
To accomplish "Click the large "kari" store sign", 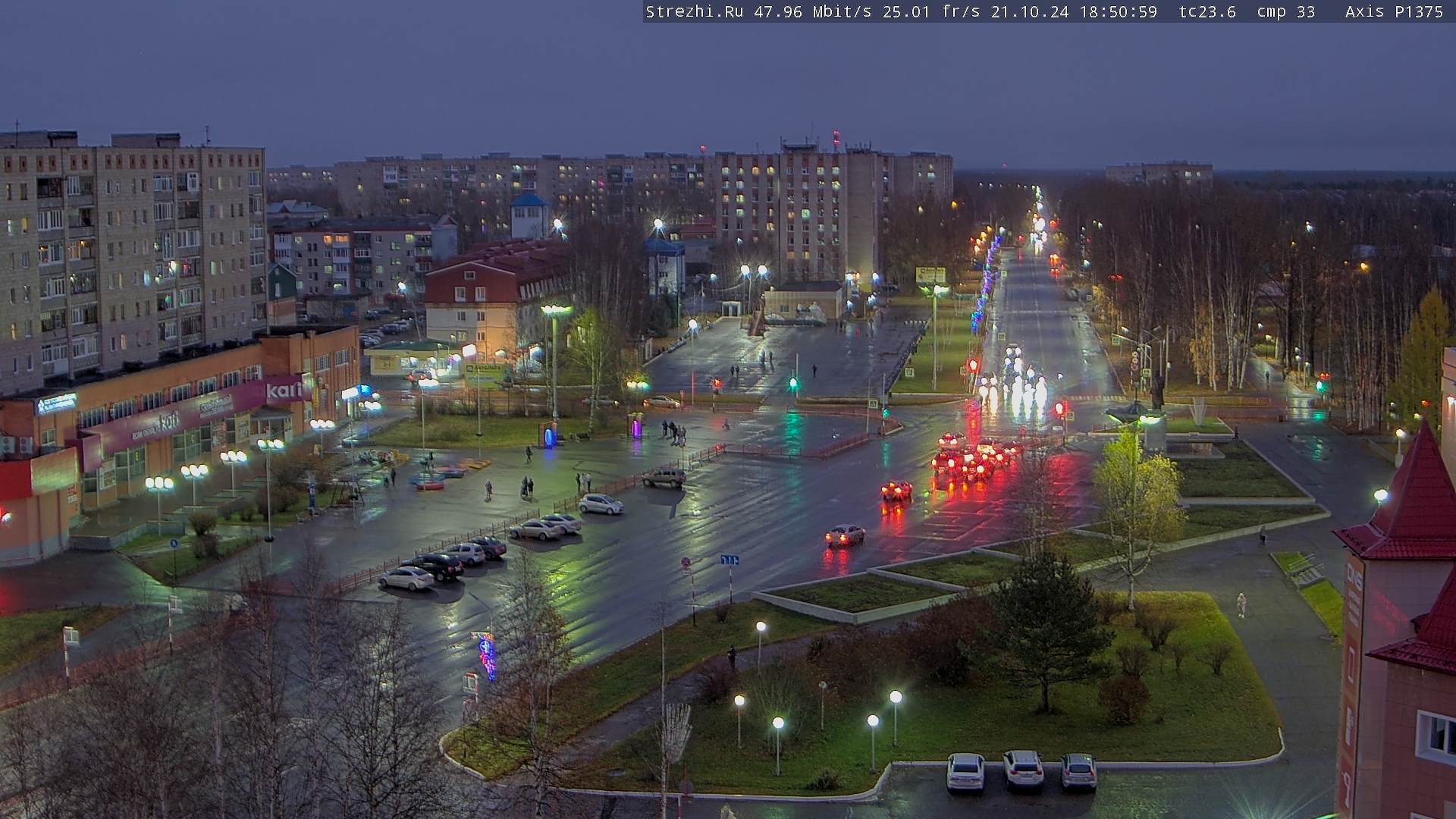I will 285,391.
